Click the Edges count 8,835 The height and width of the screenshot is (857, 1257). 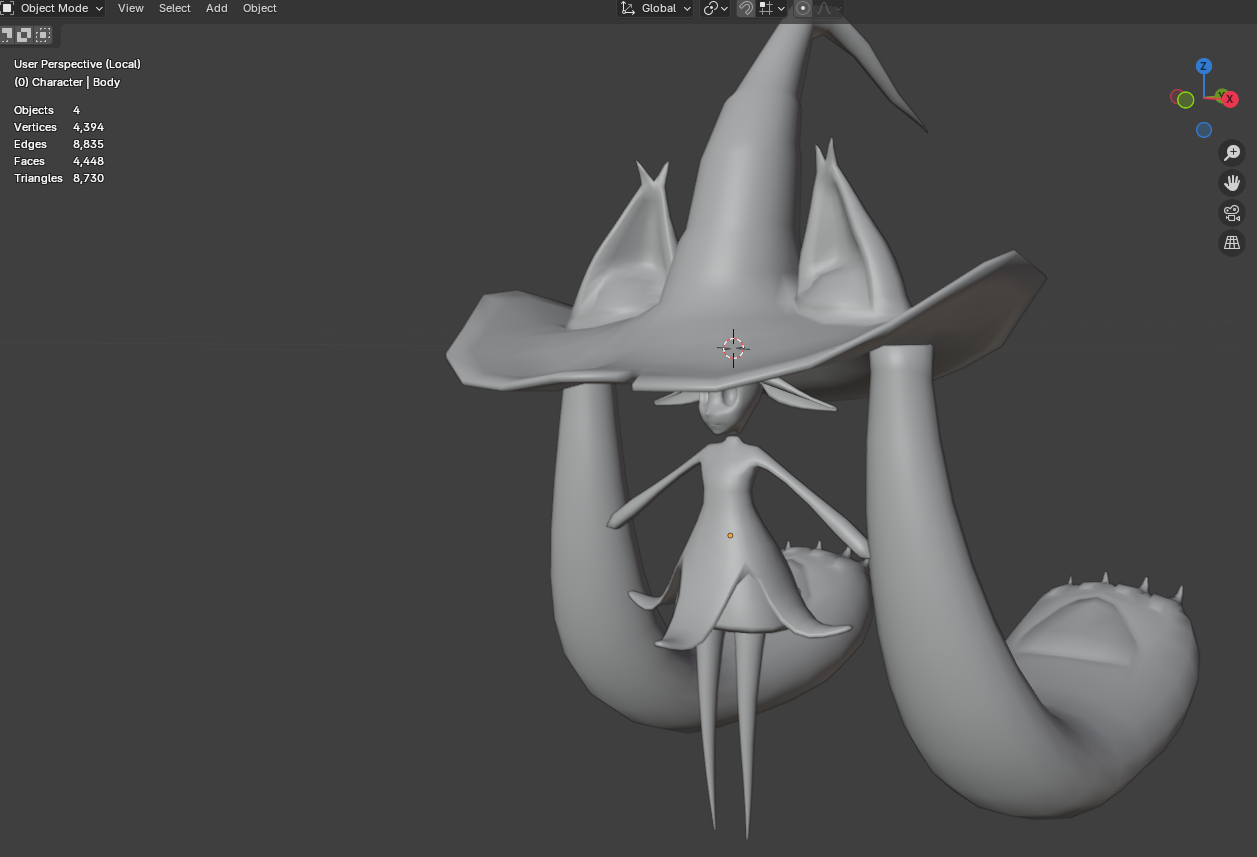click(x=88, y=144)
